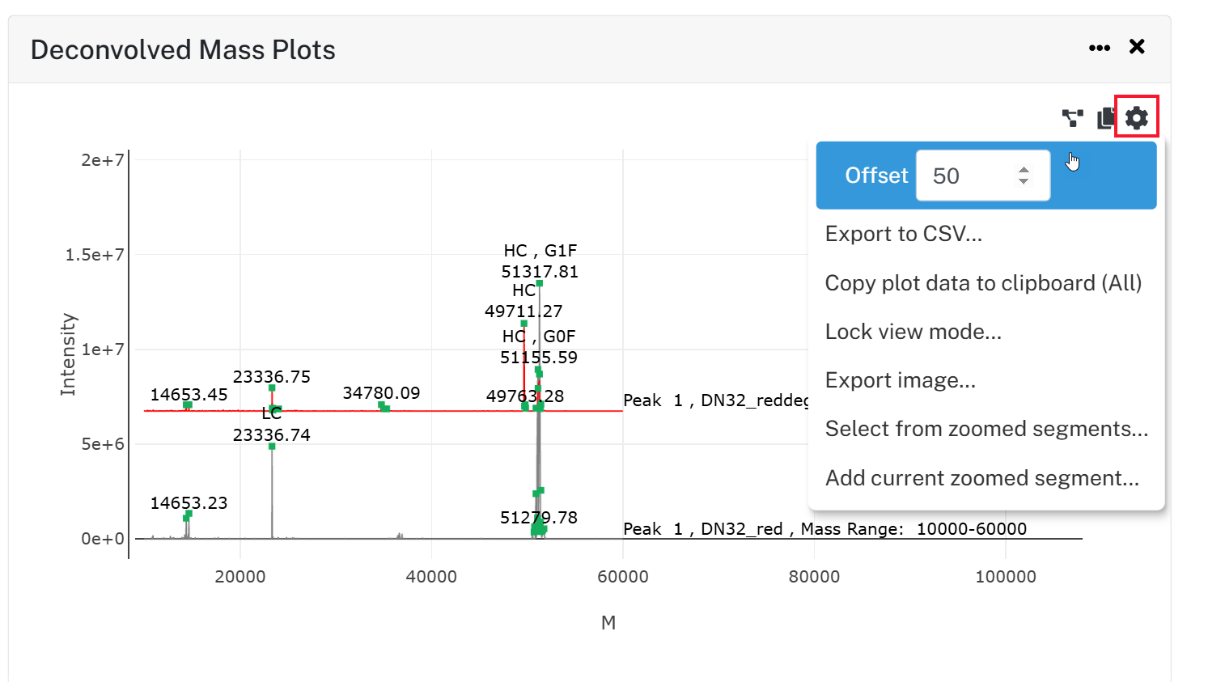Screen dimensions: 1208x682
Task: Click the network graph layout icon
Action: [x=1073, y=119]
